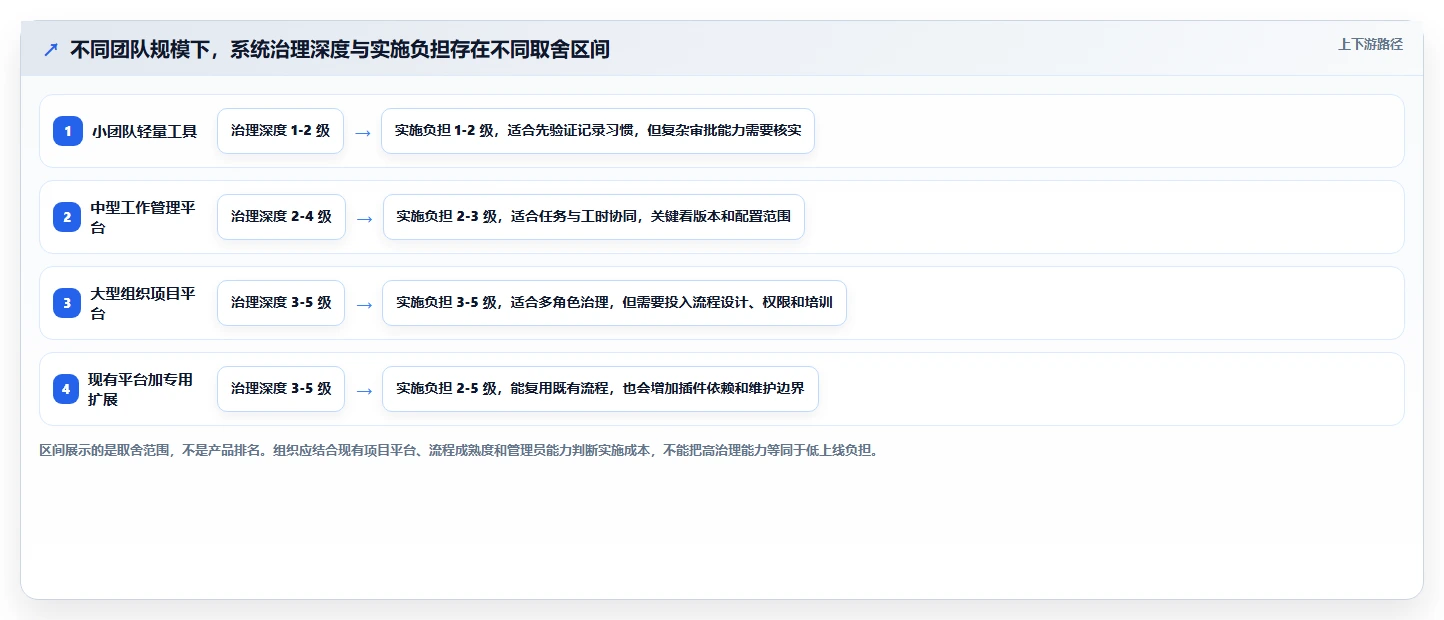Click the 实施负担 1-2 级 description box
Viewport: 1444px width, 620px height.
coord(598,131)
